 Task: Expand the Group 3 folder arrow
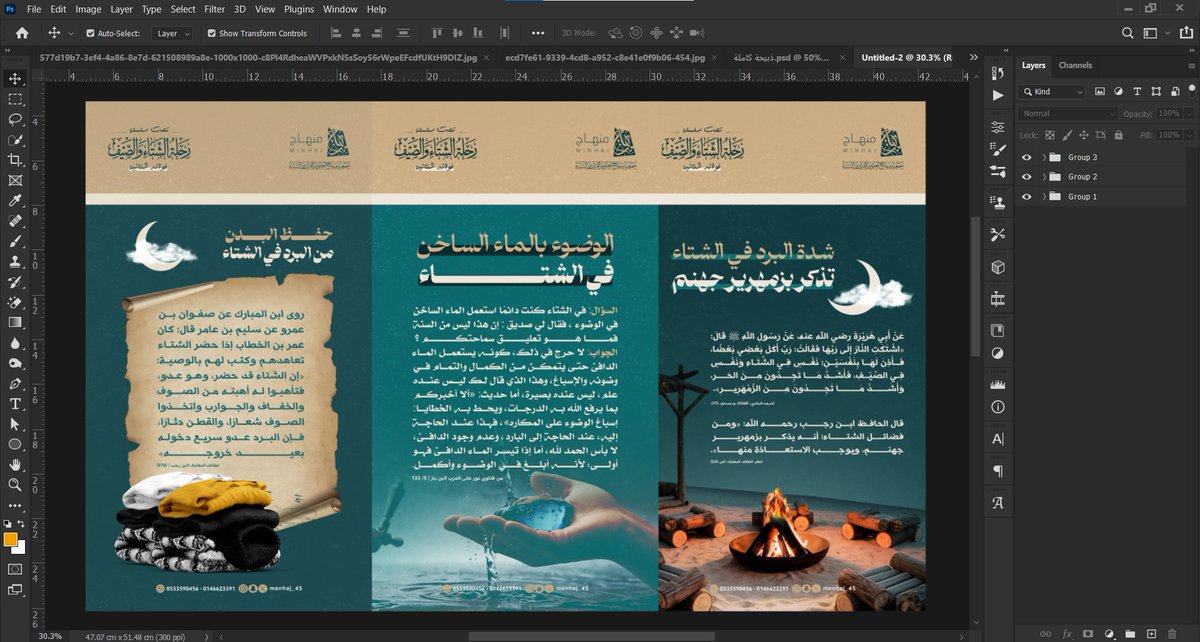(x=1044, y=157)
